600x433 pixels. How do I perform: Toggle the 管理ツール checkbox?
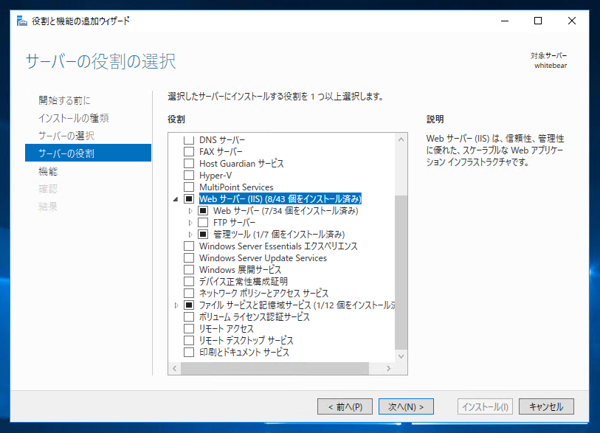pyautogui.click(x=203, y=234)
